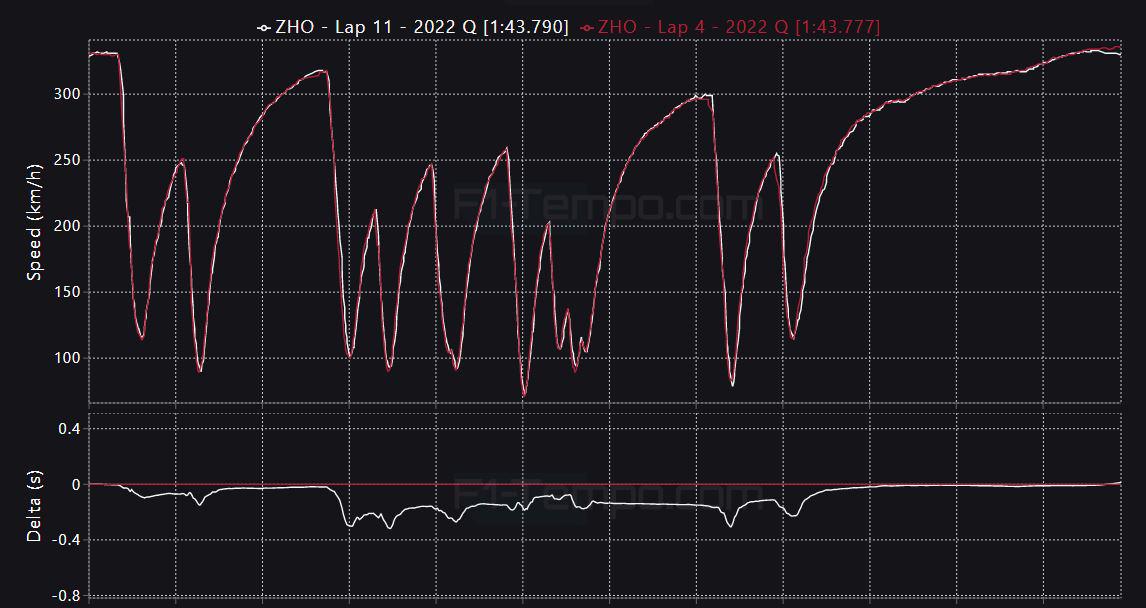Screen dimensions: 1146x608
Task: Select the 200 speed axis tick label
Action: pos(67,226)
